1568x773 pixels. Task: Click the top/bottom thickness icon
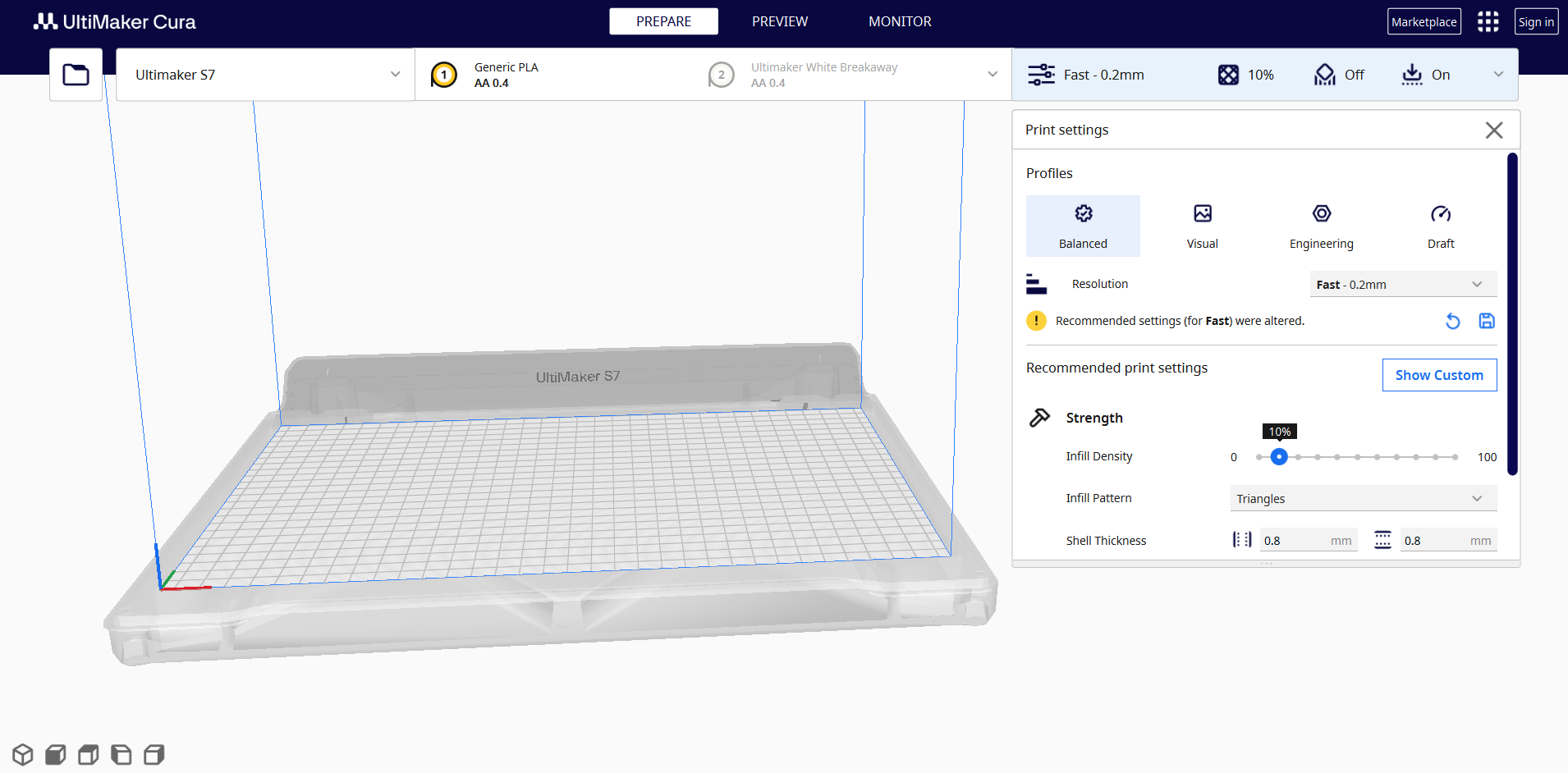click(1382, 540)
